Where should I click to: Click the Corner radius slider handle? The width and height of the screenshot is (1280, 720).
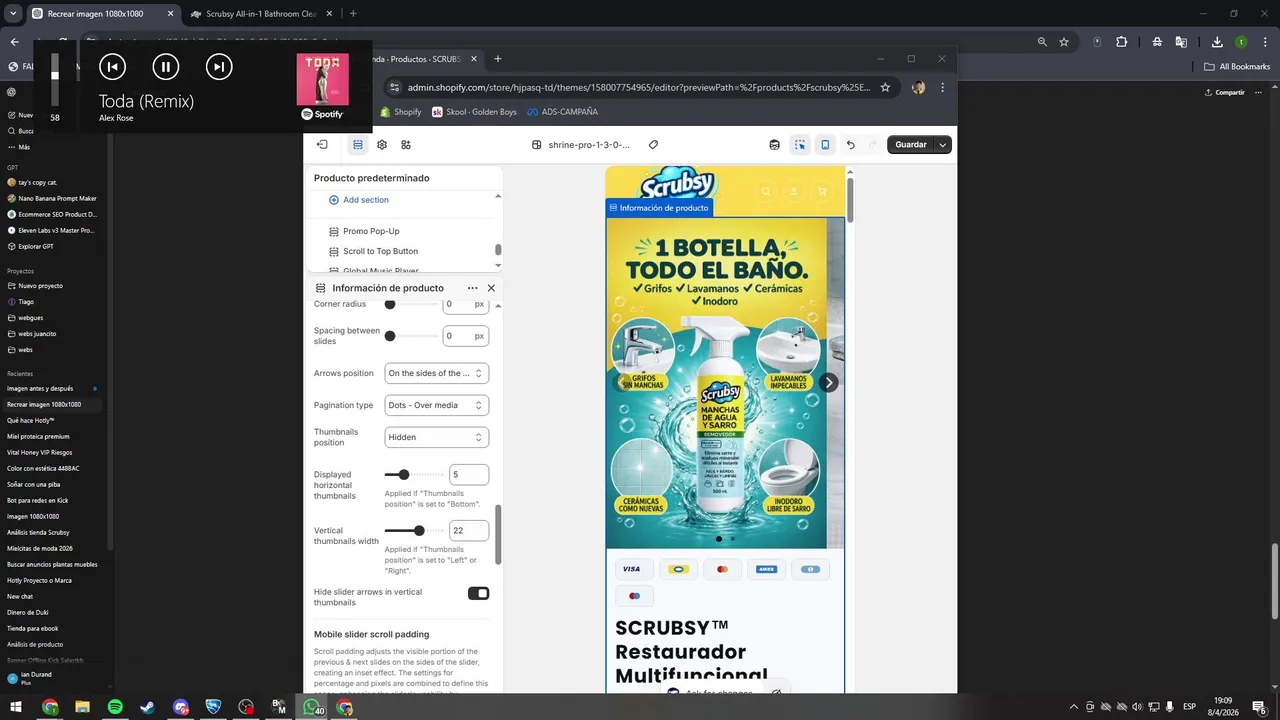[x=390, y=304]
